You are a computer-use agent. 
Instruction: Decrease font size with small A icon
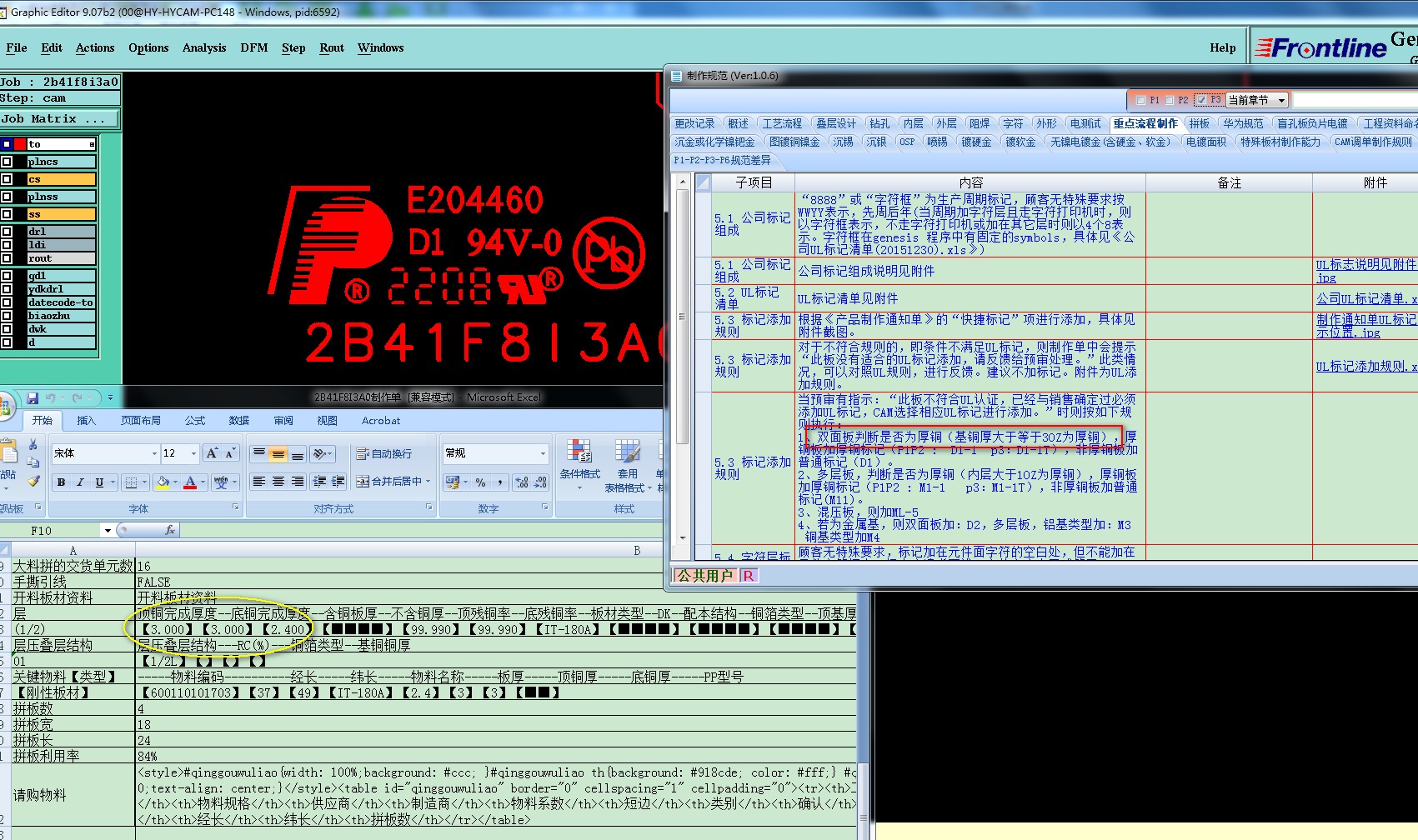229,453
